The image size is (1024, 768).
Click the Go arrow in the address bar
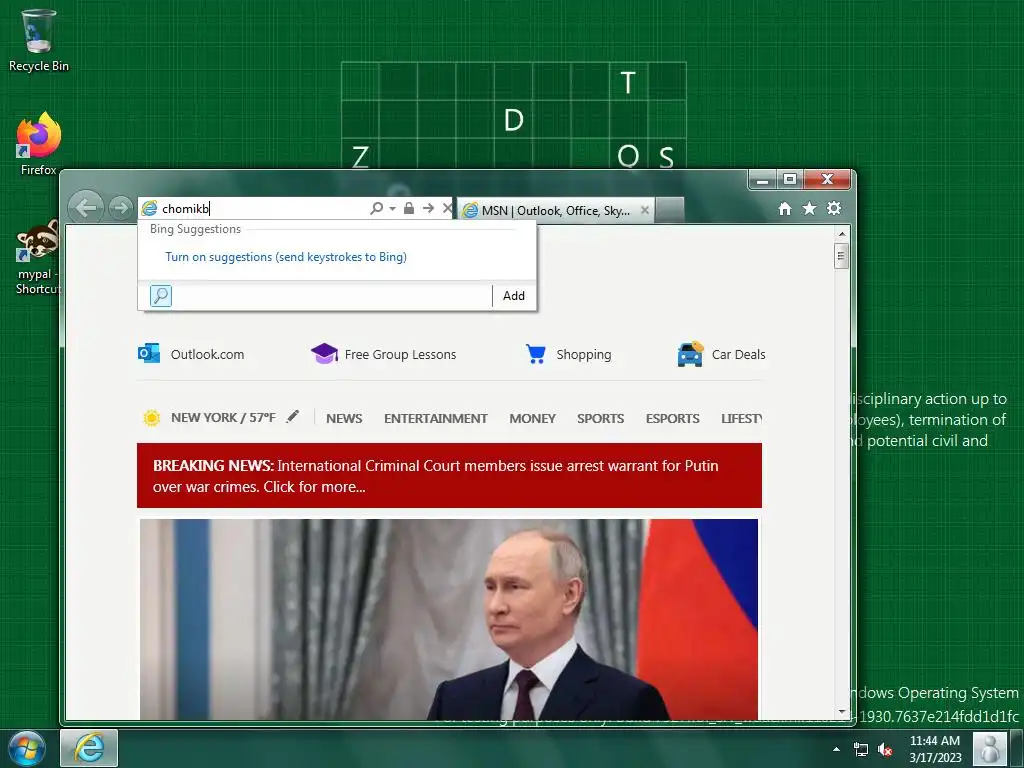point(428,208)
